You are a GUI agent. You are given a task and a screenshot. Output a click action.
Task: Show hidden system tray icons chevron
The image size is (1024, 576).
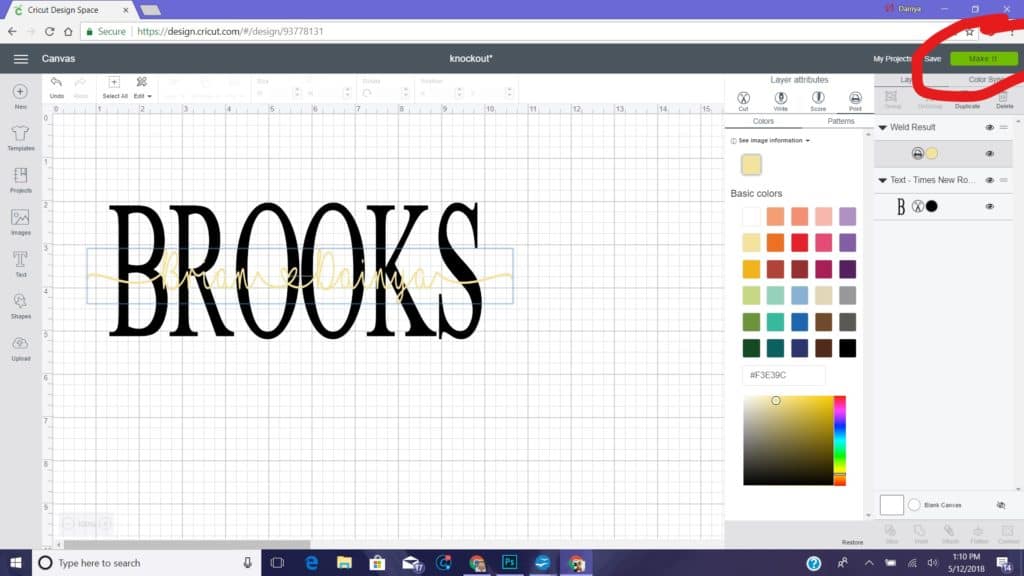869,563
